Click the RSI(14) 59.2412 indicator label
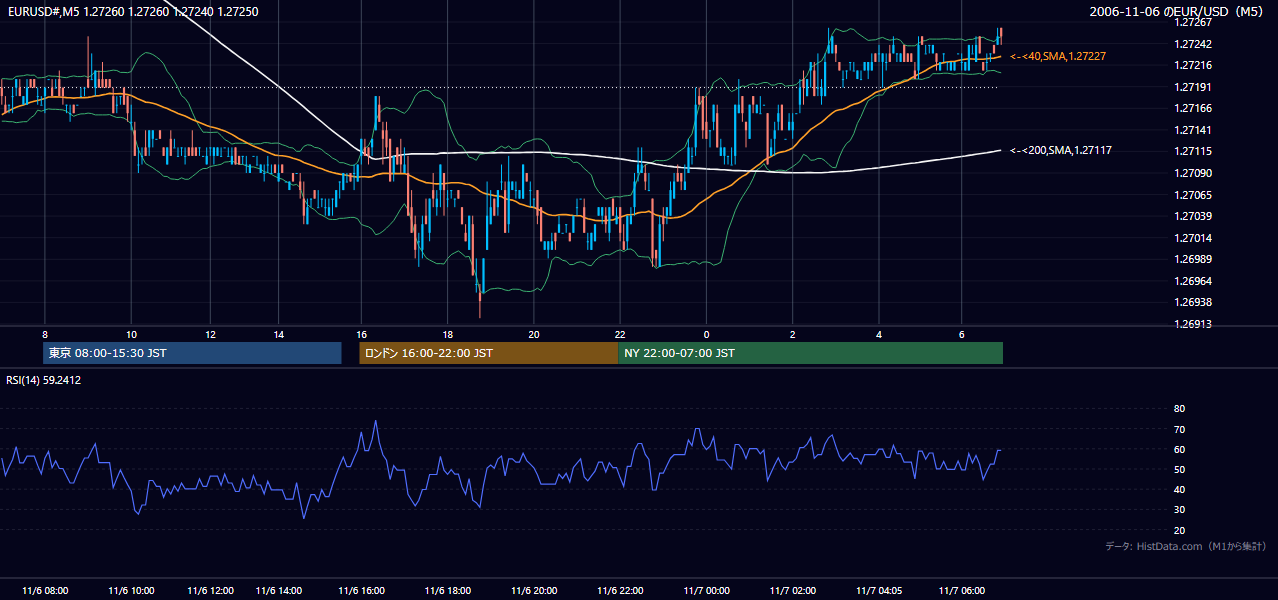 point(44,380)
